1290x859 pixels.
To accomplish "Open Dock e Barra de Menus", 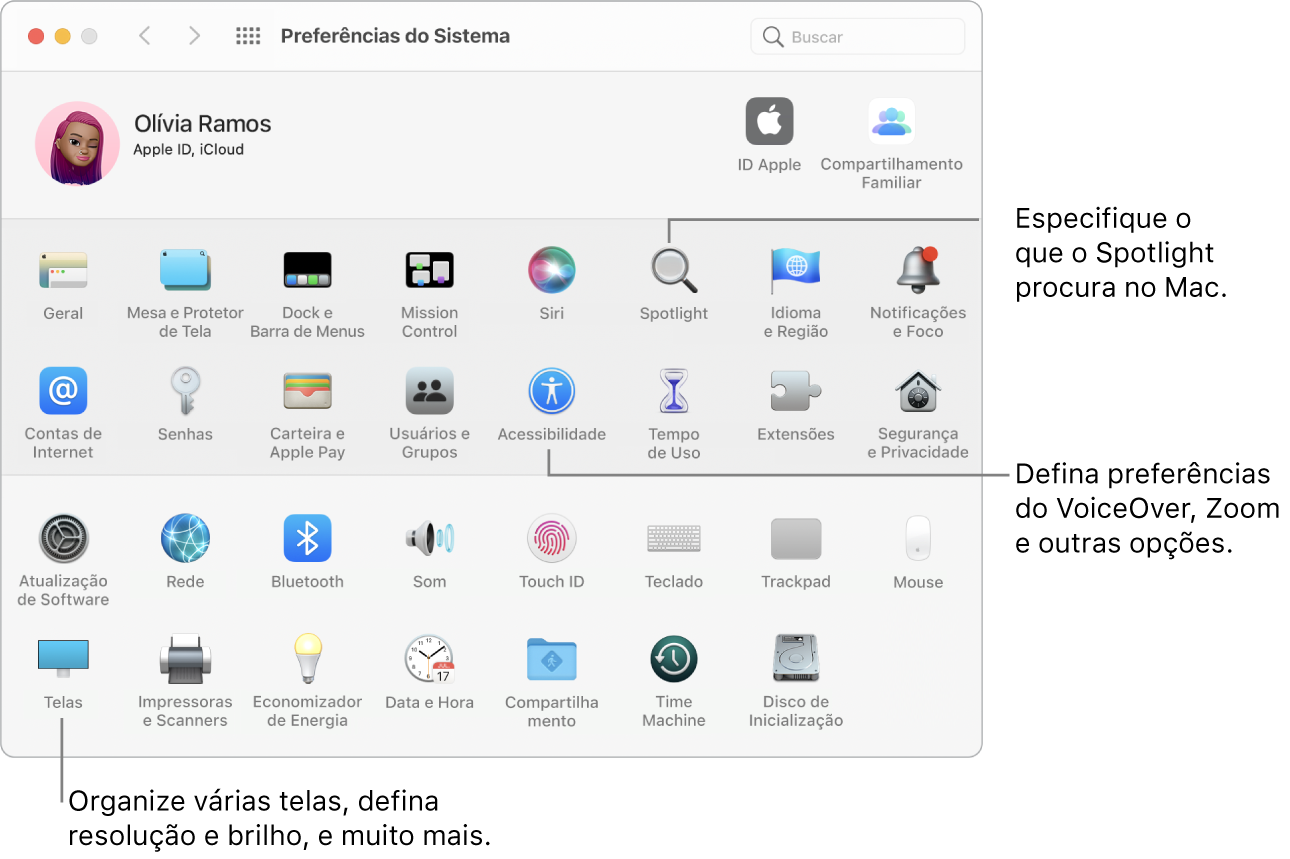I will tap(307, 270).
